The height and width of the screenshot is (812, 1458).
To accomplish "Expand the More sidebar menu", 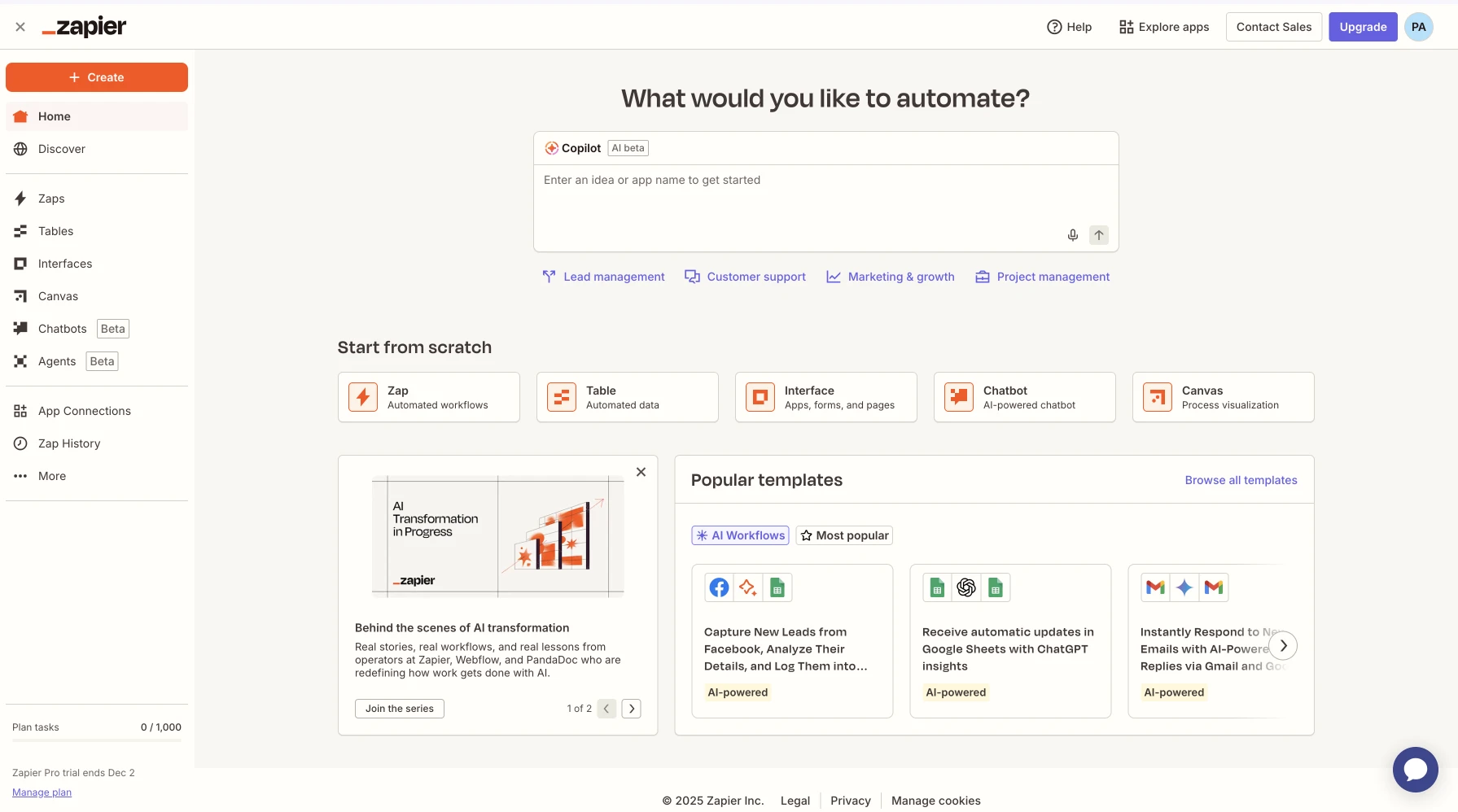I will 52,476.
